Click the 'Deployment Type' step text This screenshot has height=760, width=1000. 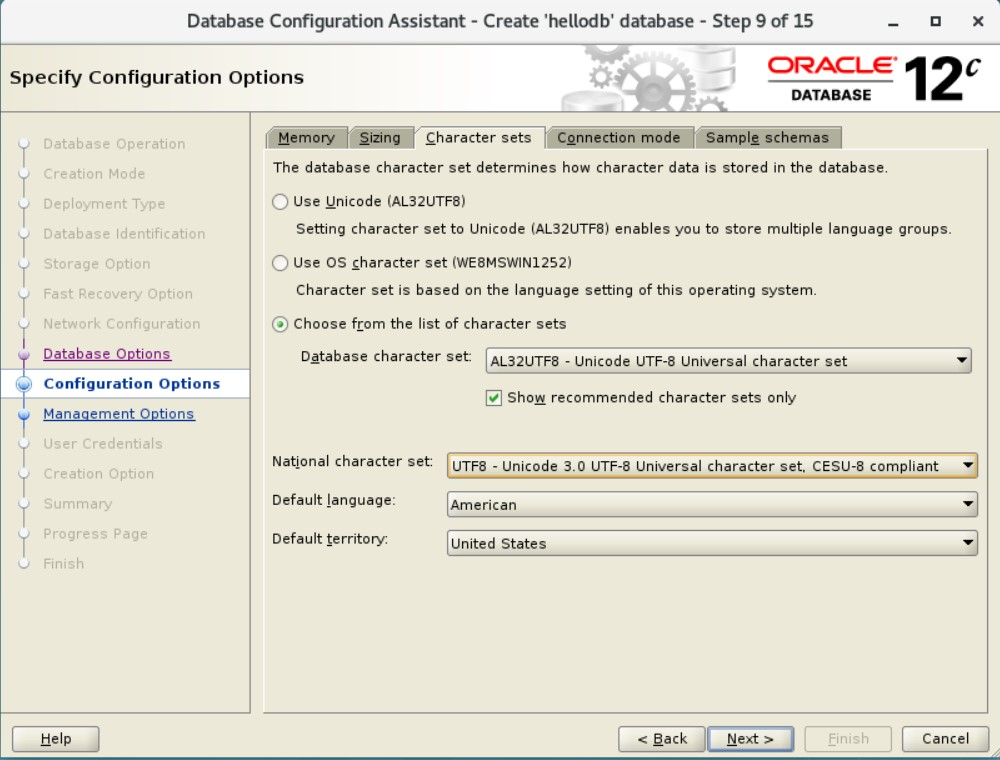point(105,204)
